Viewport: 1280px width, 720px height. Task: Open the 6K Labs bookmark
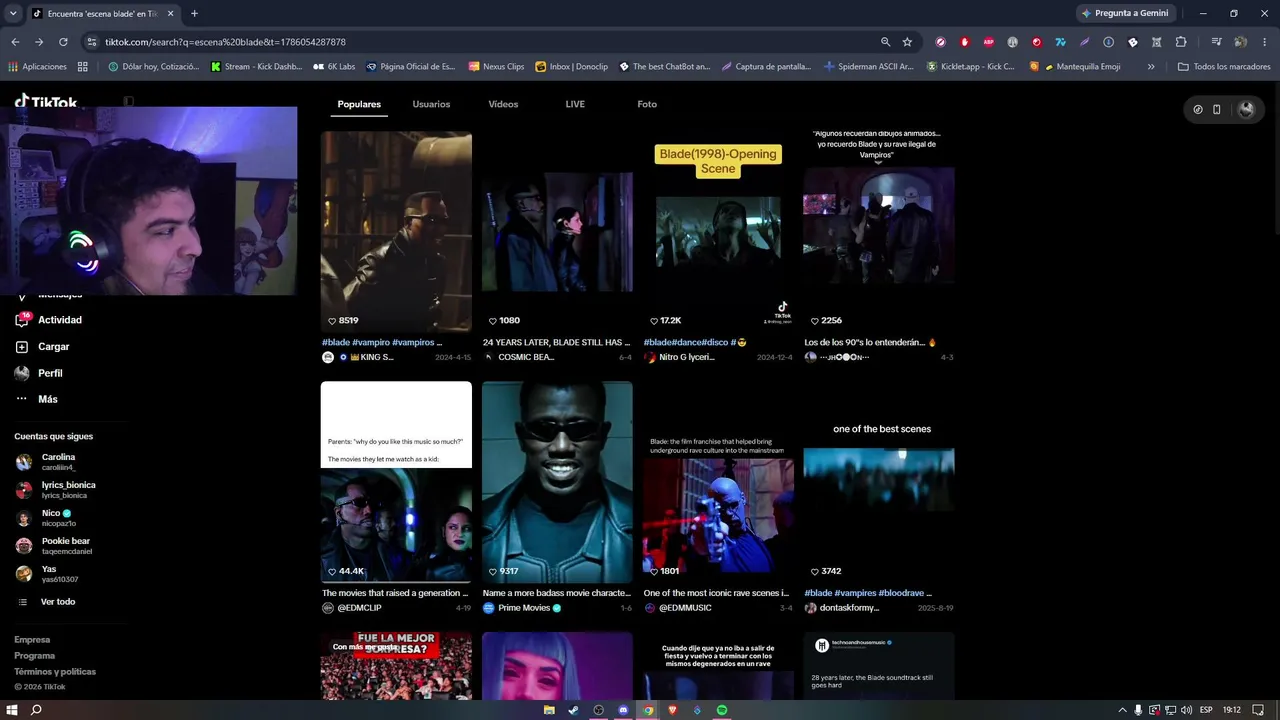[x=334, y=67]
